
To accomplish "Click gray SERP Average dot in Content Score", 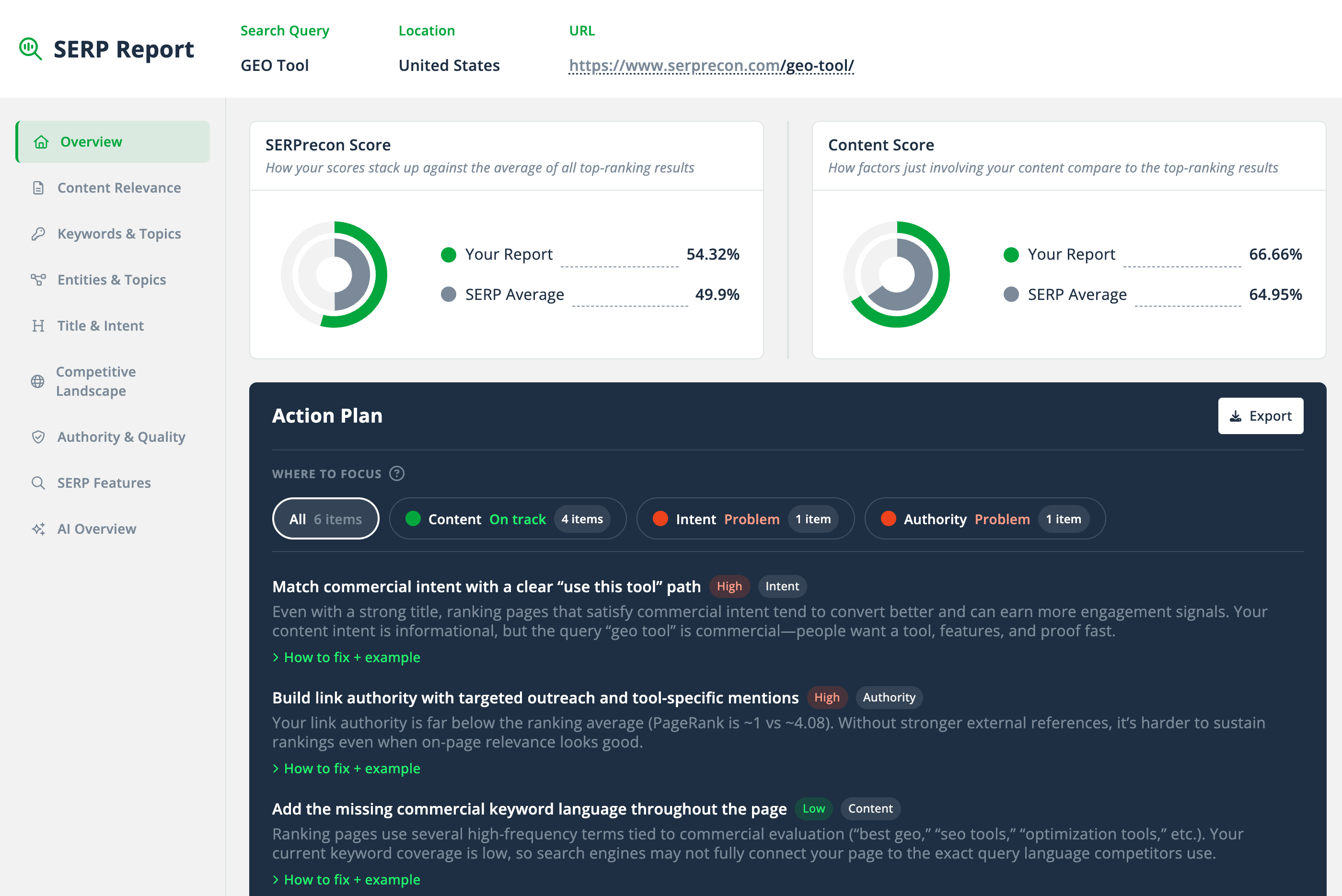I will (1011, 294).
